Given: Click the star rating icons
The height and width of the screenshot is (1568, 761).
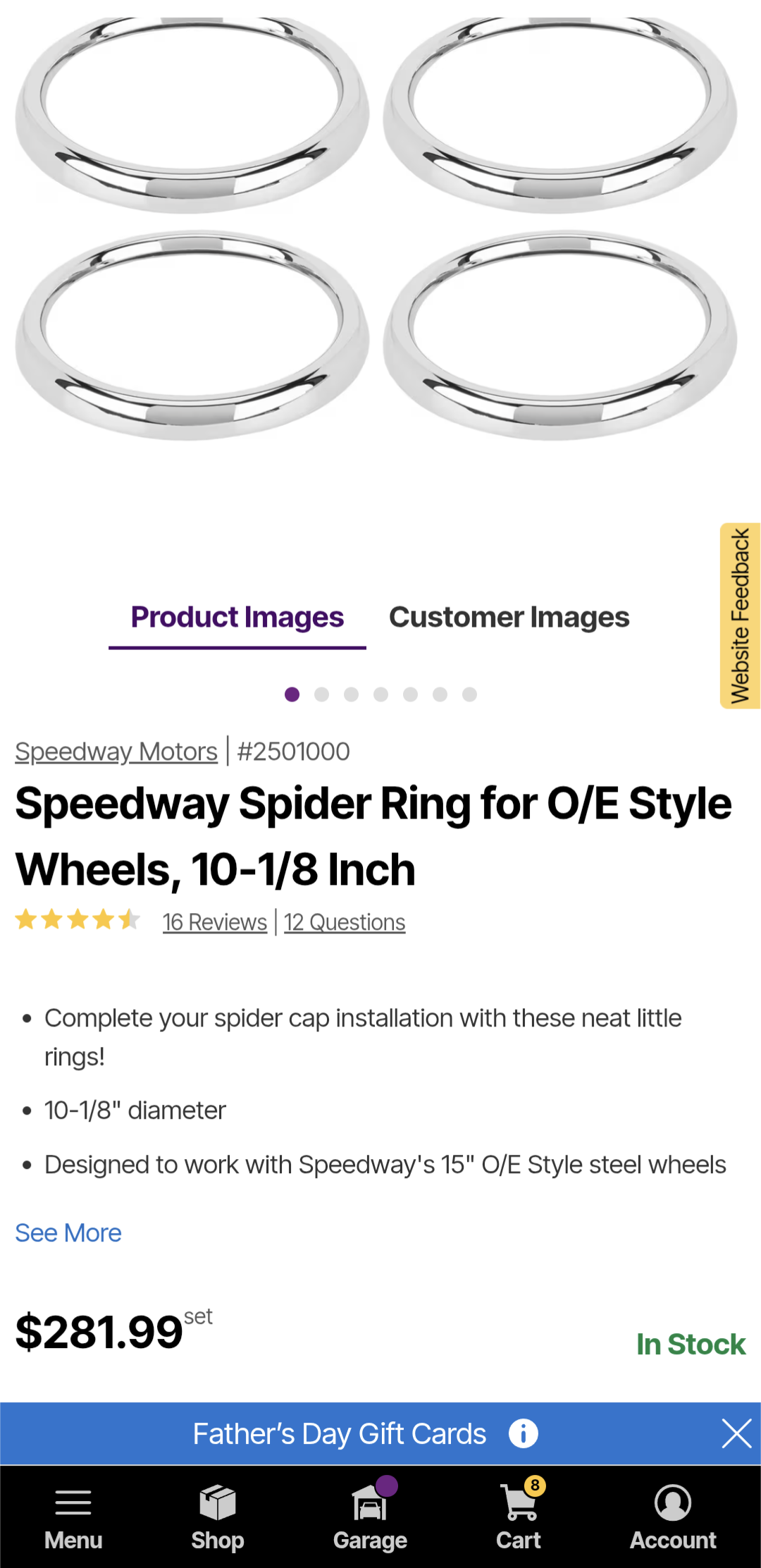Looking at the screenshot, I should click(x=78, y=920).
